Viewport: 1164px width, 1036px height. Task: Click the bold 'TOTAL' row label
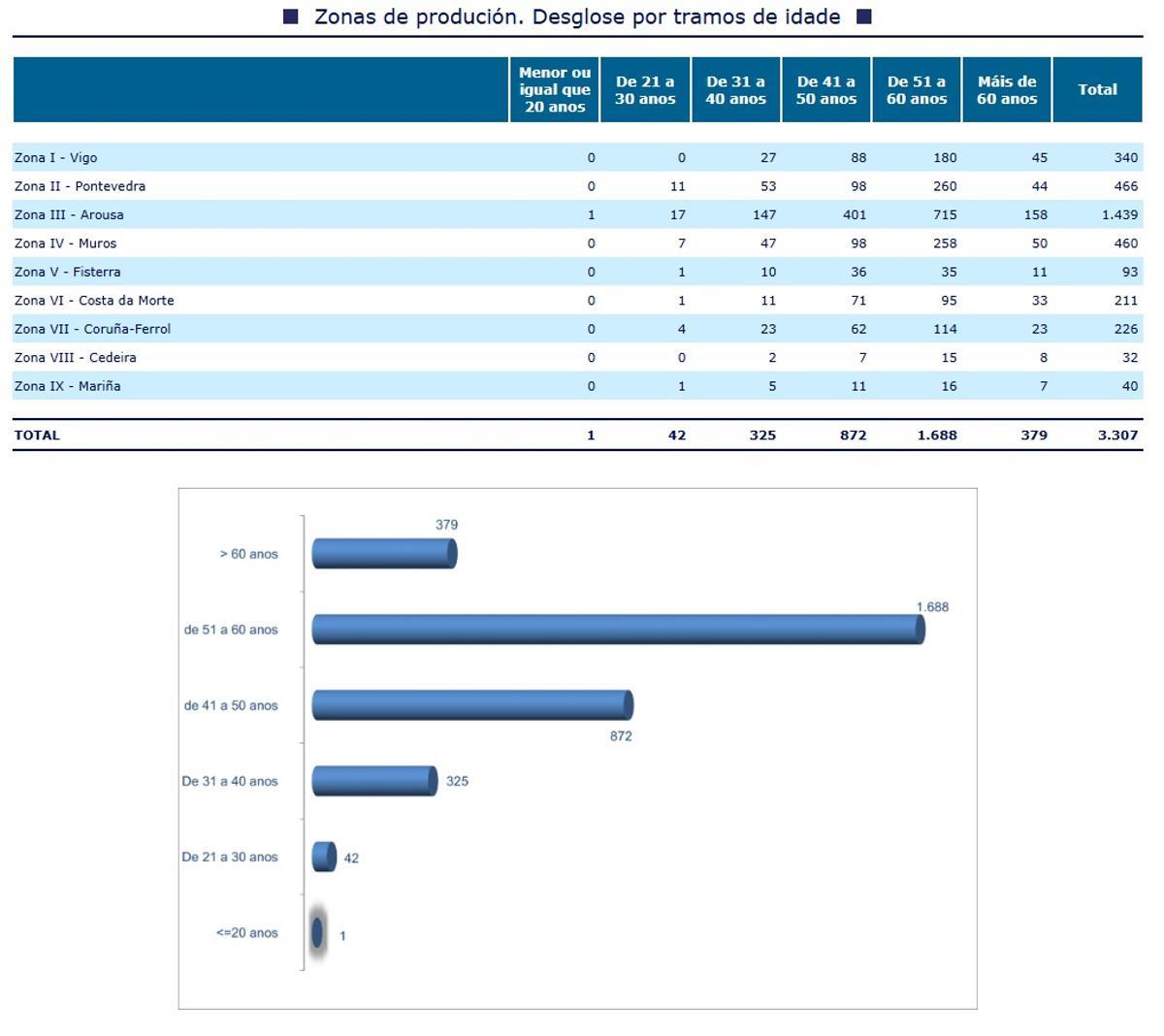pyautogui.click(x=37, y=436)
